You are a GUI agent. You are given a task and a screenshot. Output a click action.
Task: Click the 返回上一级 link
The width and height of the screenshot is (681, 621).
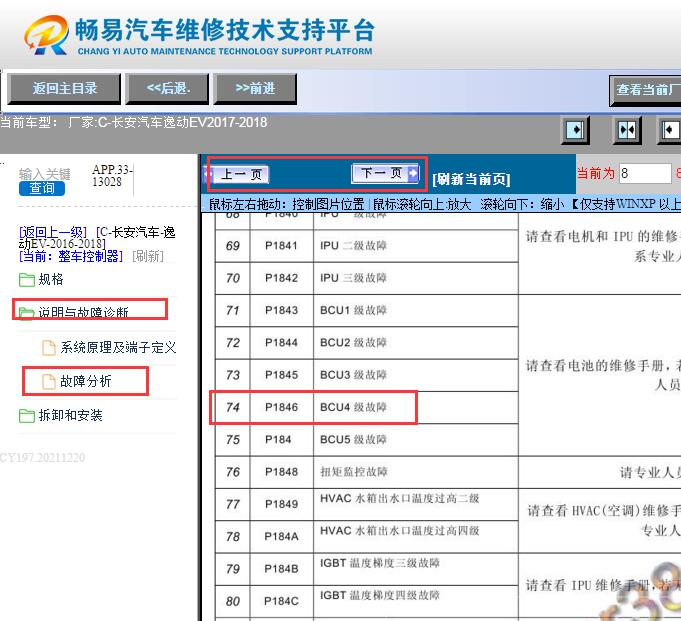tap(53, 232)
